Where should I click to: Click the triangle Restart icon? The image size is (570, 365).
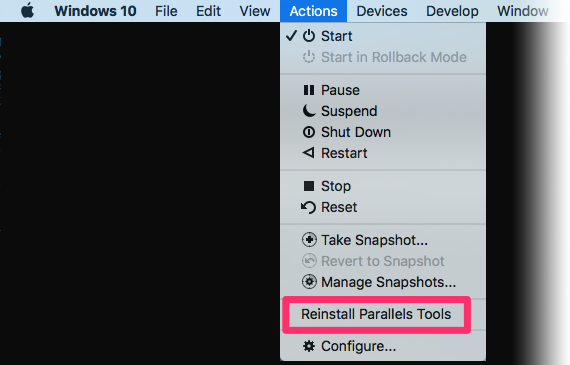click(x=309, y=153)
